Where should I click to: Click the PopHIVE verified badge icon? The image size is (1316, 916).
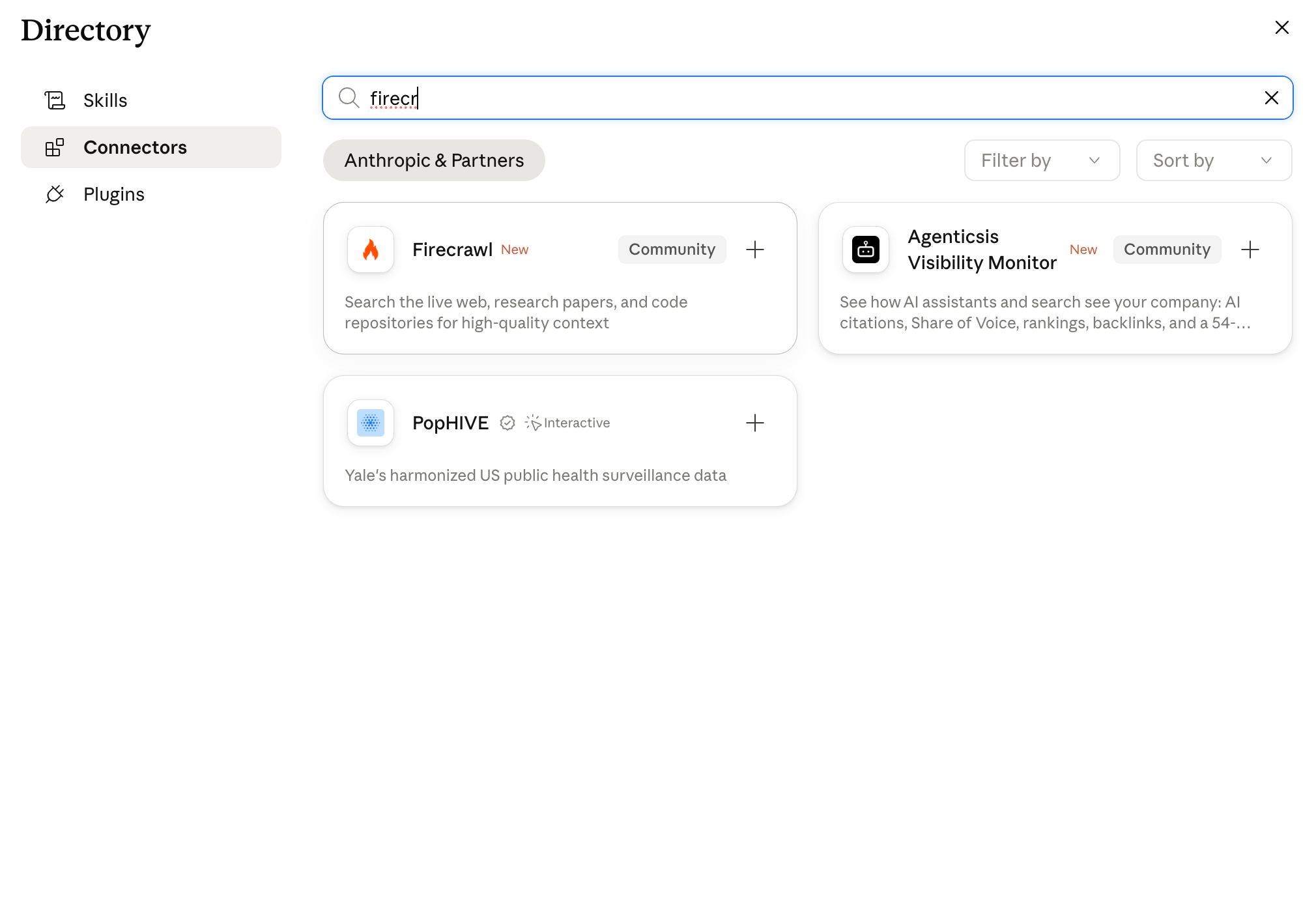tap(508, 423)
